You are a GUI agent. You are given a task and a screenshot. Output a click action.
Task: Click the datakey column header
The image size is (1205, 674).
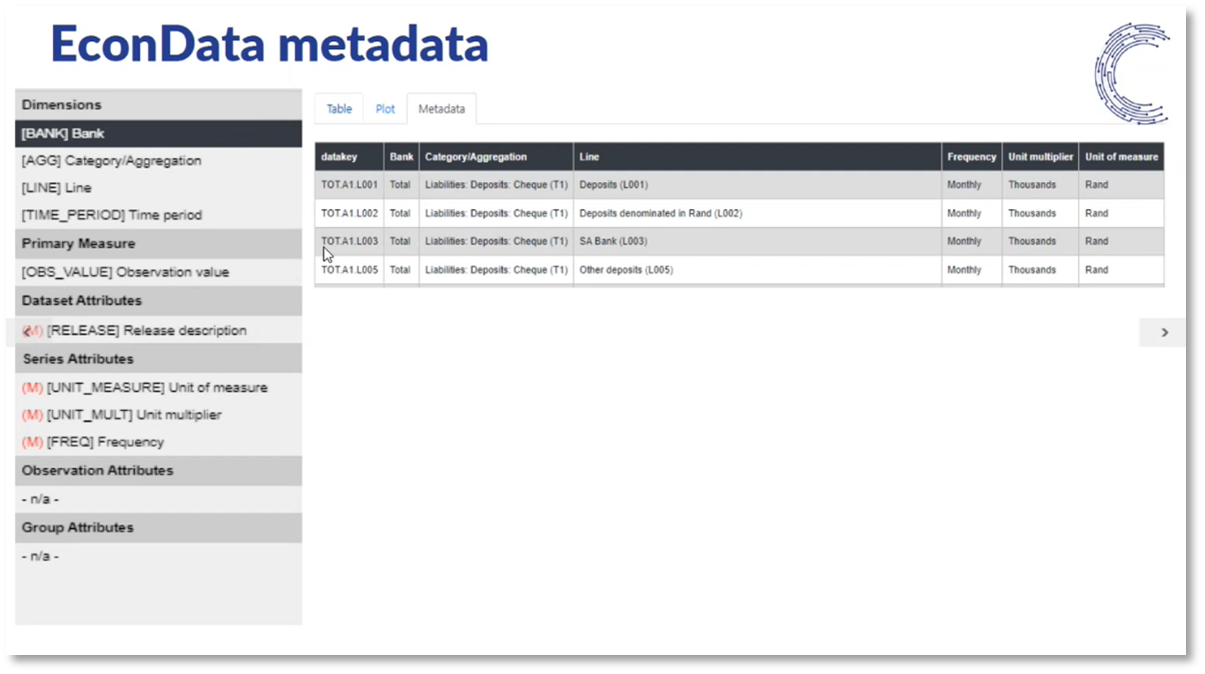pos(349,157)
